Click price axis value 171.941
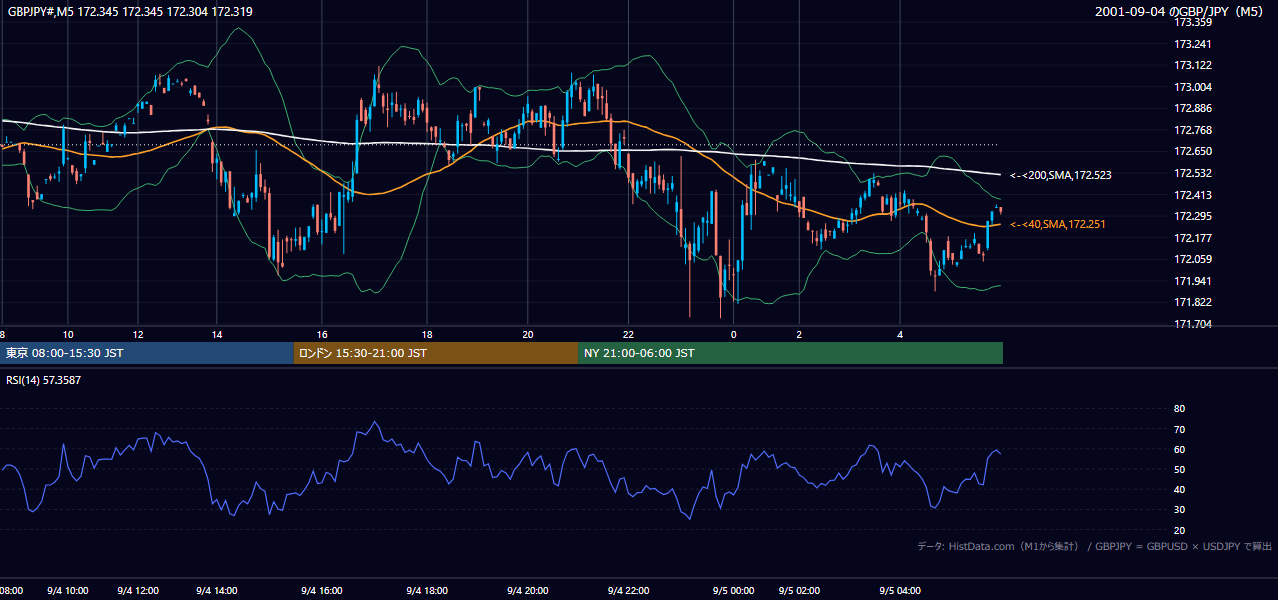 [1193, 281]
